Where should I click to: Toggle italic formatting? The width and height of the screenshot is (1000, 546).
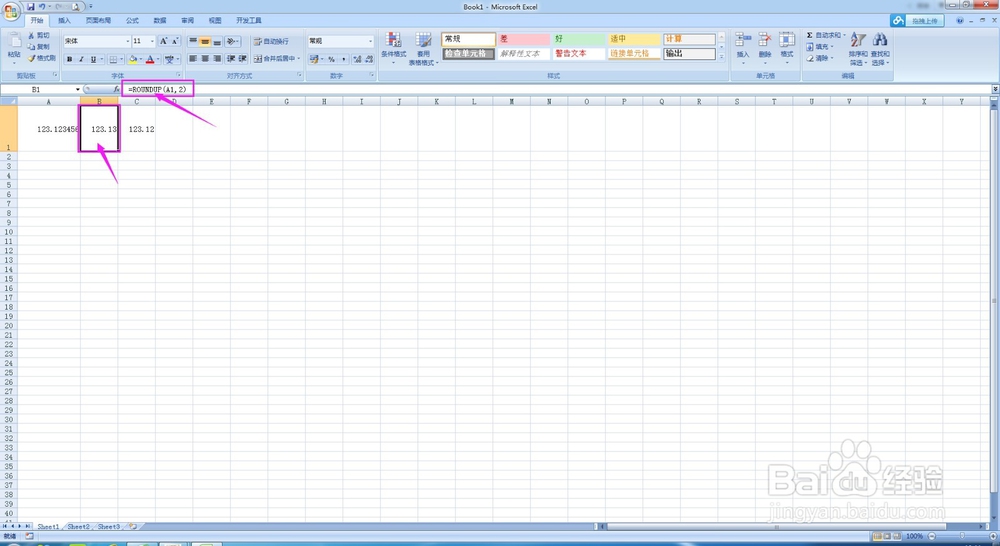point(82,59)
